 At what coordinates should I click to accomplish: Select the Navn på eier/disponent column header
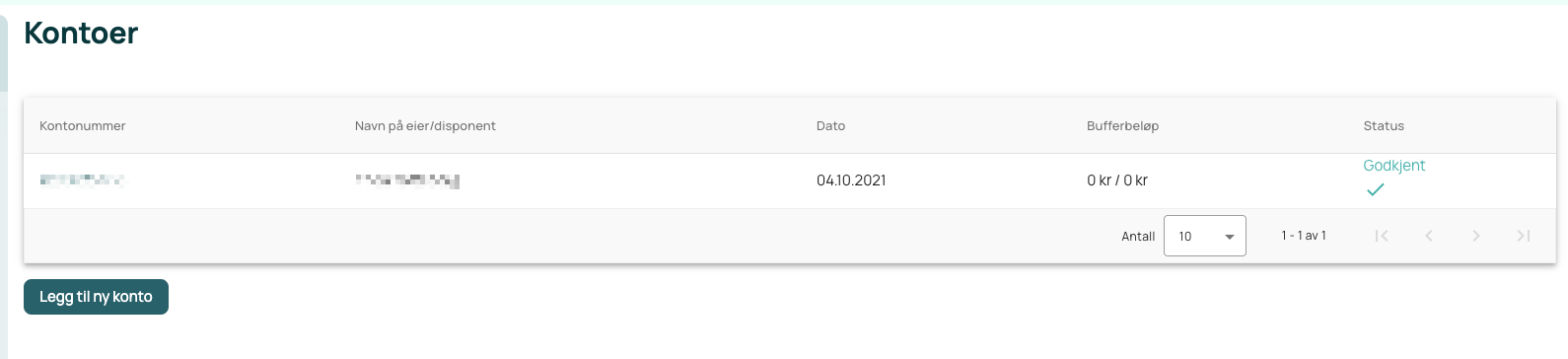click(425, 126)
